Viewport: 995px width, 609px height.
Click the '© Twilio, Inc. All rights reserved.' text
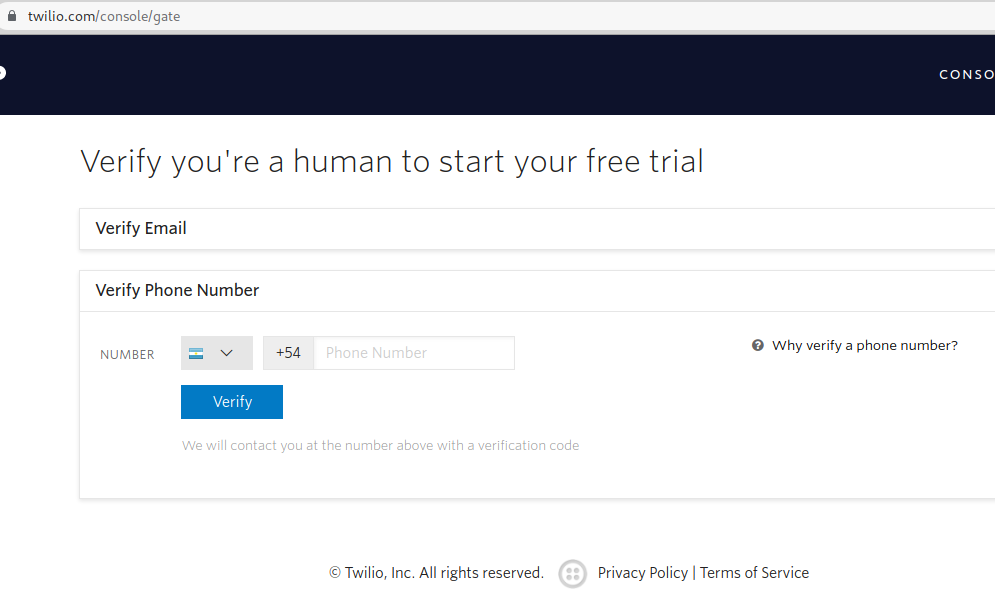pyautogui.click(x=436, y=573)
